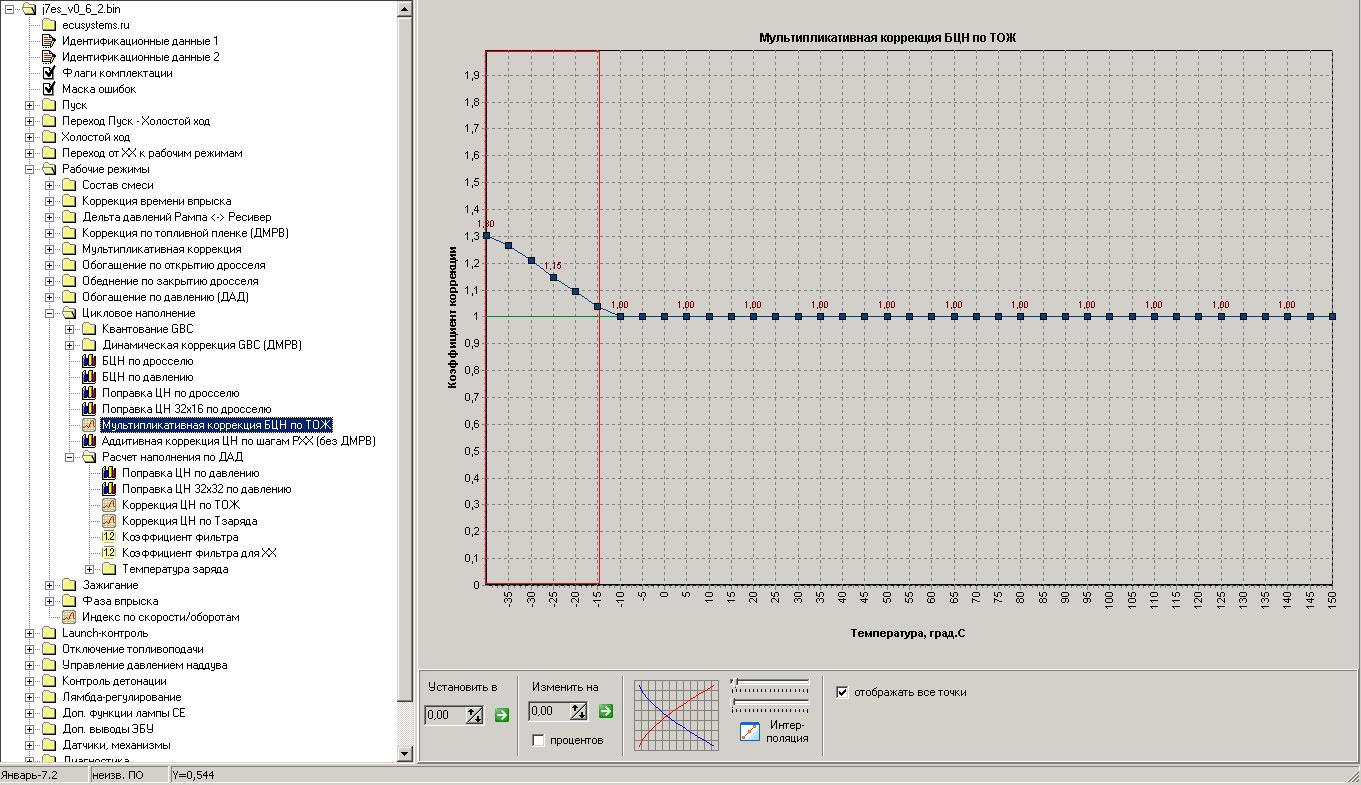This screenshot has width=1361, height=785.
Task: Click the tree panel scroll down arrow
Action: [x=405, y=753]
